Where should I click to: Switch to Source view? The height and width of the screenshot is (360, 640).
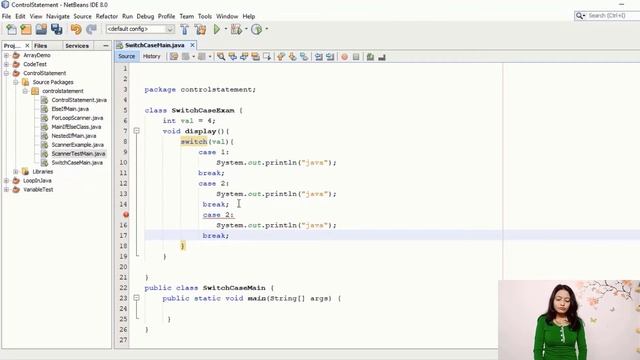coord(127,56)
